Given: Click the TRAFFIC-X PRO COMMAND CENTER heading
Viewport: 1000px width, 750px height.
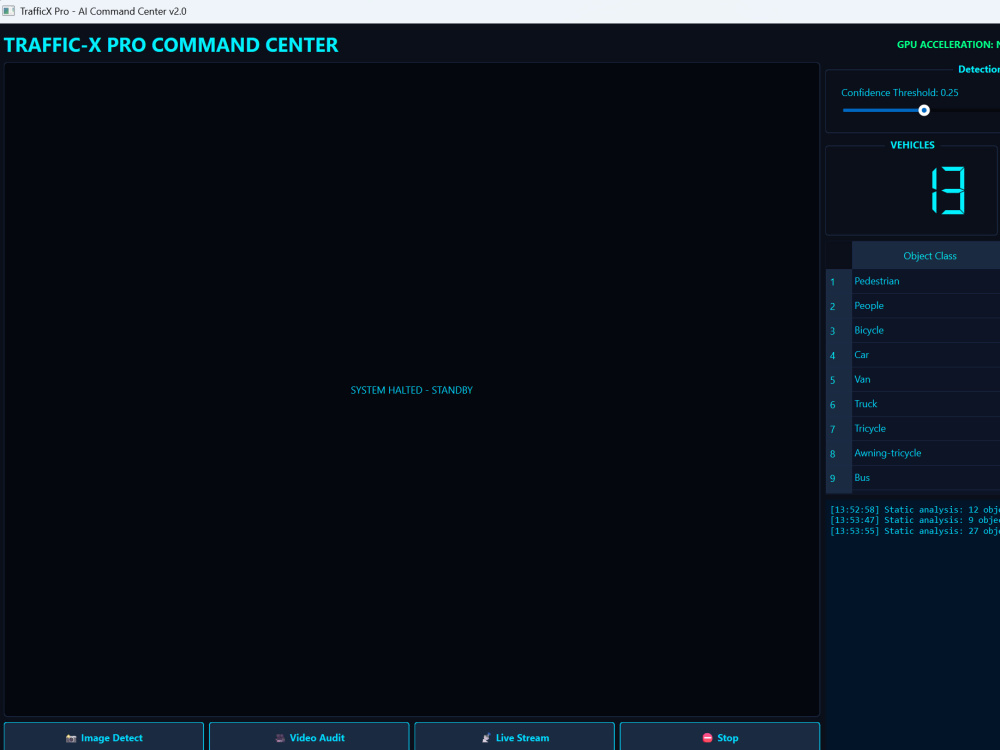Looking at the screenshot, I should [171, 45].
